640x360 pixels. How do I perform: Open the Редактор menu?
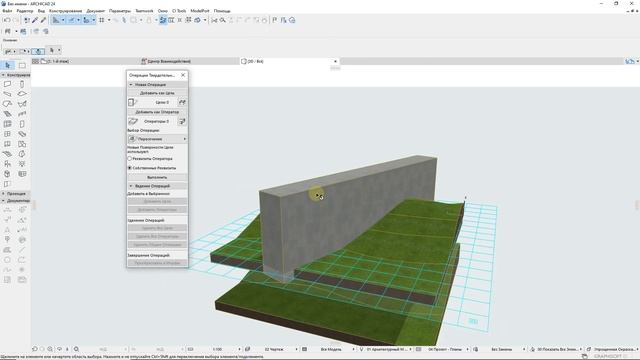coord(25,11)
